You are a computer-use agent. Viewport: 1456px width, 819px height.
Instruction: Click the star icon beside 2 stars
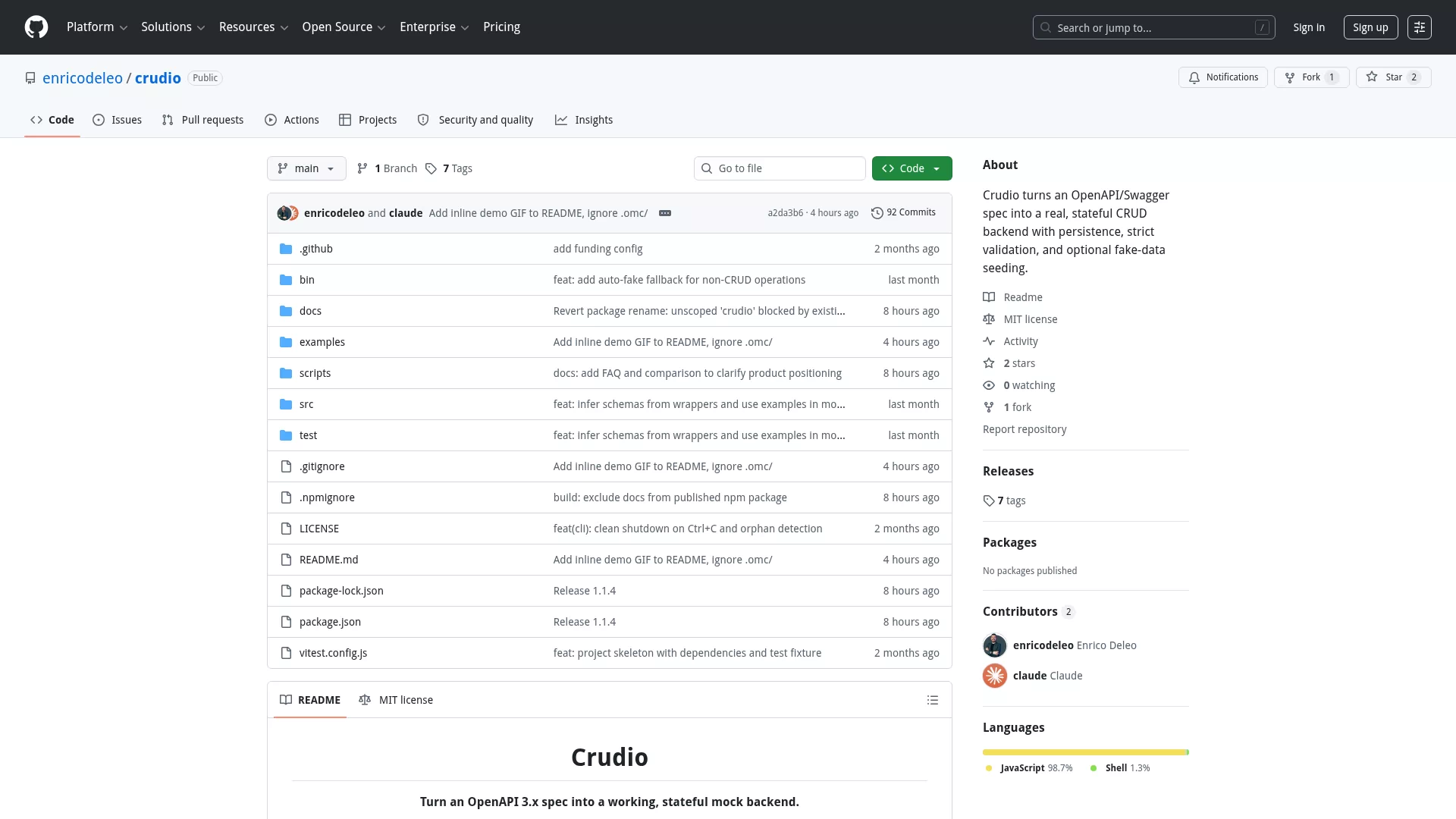(989, 363)
